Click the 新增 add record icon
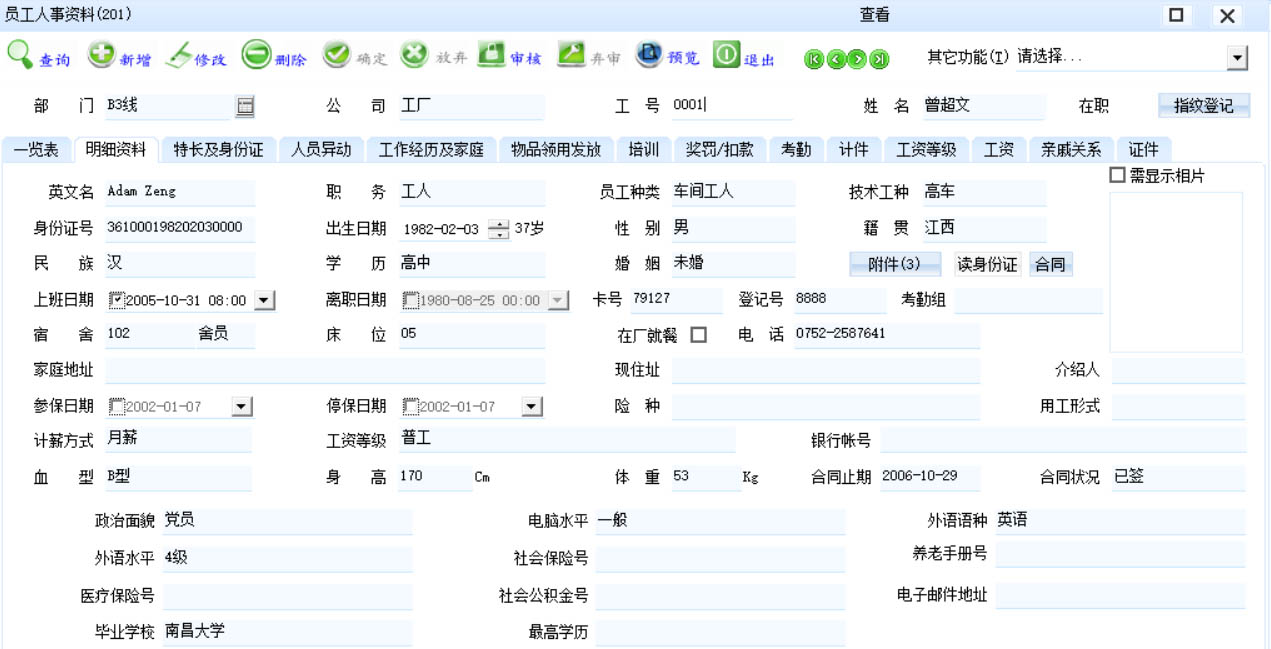This screenshot has height=649, width=1271. pyautogui.click(x=101, y=55)
